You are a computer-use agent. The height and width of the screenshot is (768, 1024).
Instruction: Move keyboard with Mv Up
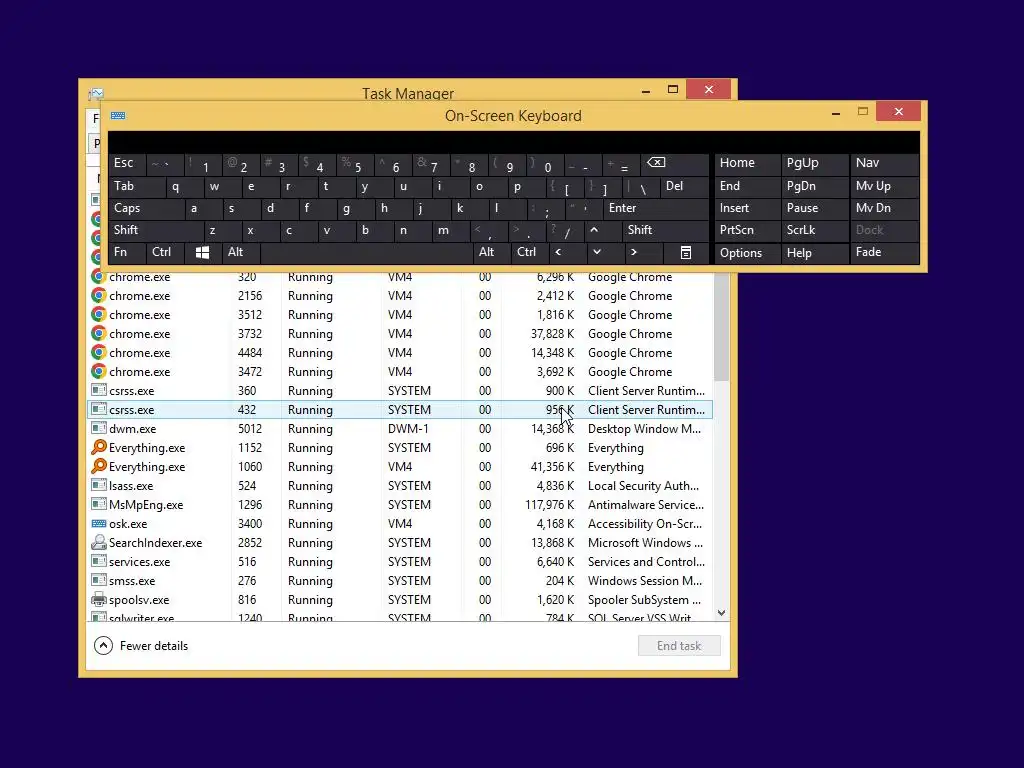click(884, 186)
